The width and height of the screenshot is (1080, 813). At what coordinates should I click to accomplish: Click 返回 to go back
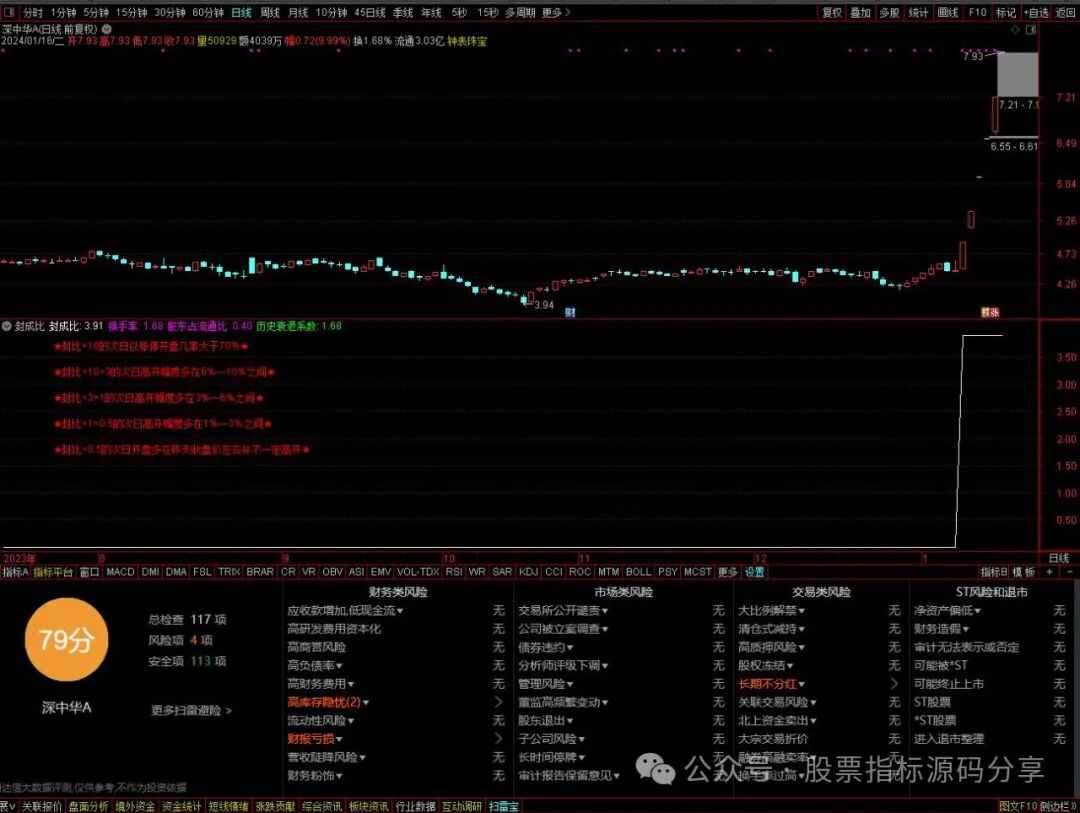(1065, 12)
